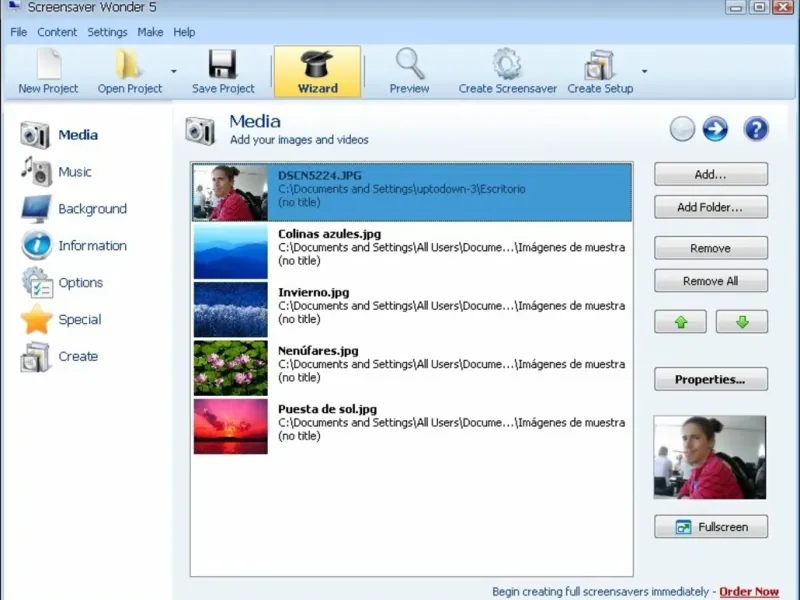The height and width of the screenshot is (600, 800).
Task: Select DSCN5224.JPG thumbnail in list
Action: tap(231, 192)
